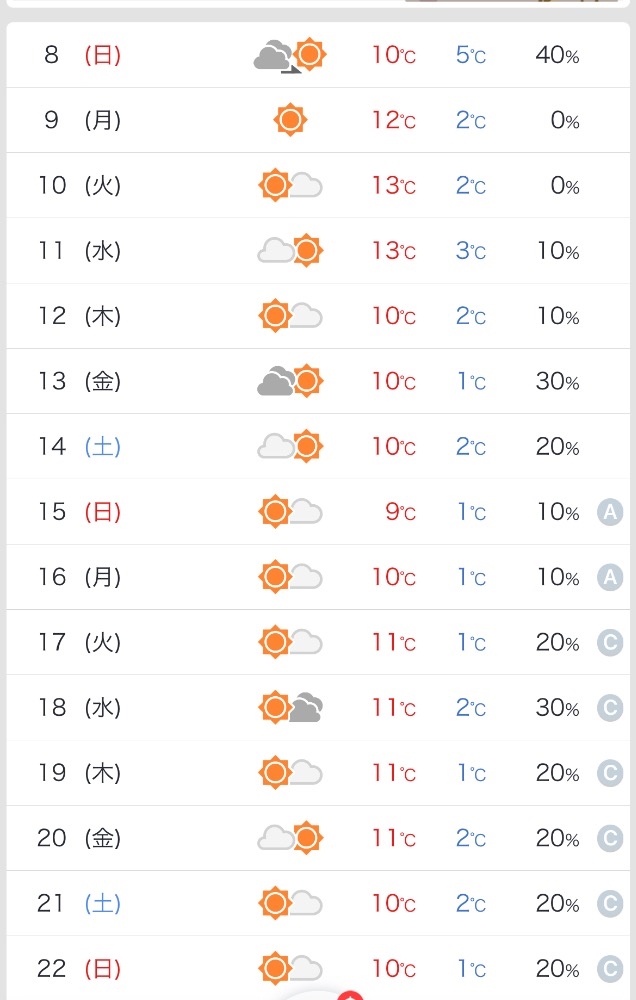Tap the 9℃ high temperature on day 15
This screenshot has height=1000, width=636.
(x=400, y=512)
